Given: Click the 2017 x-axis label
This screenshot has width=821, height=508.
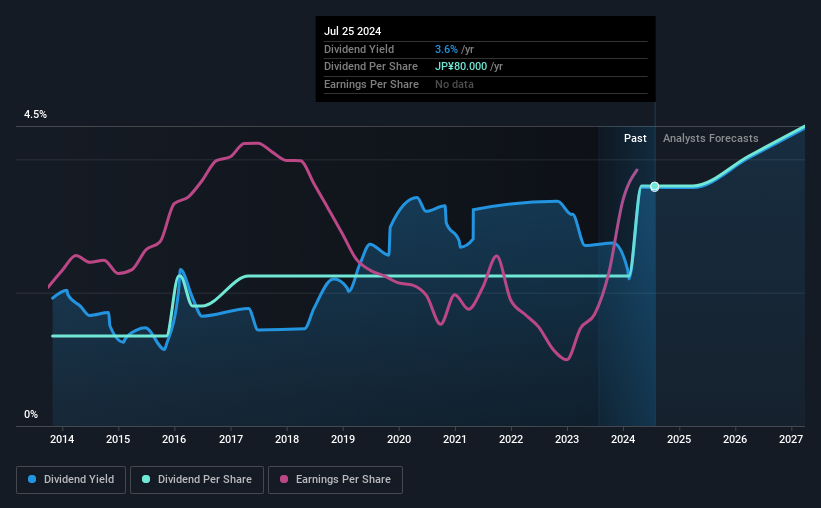Looking at the screenshot, I should (x=230, y=439).
